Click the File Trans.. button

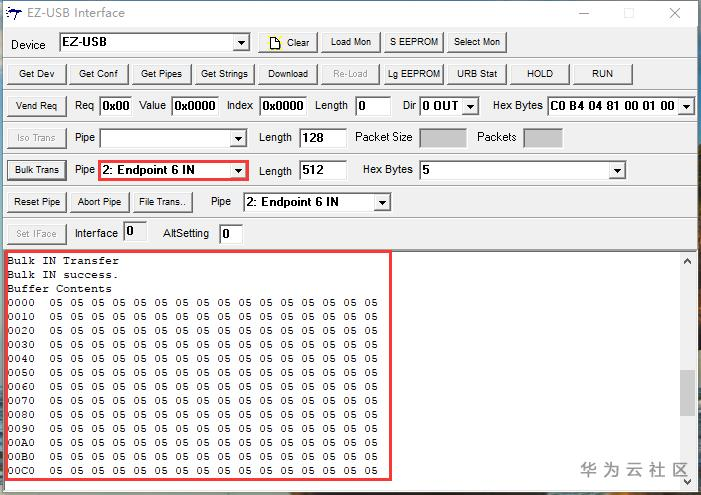(x=162, y=202)
